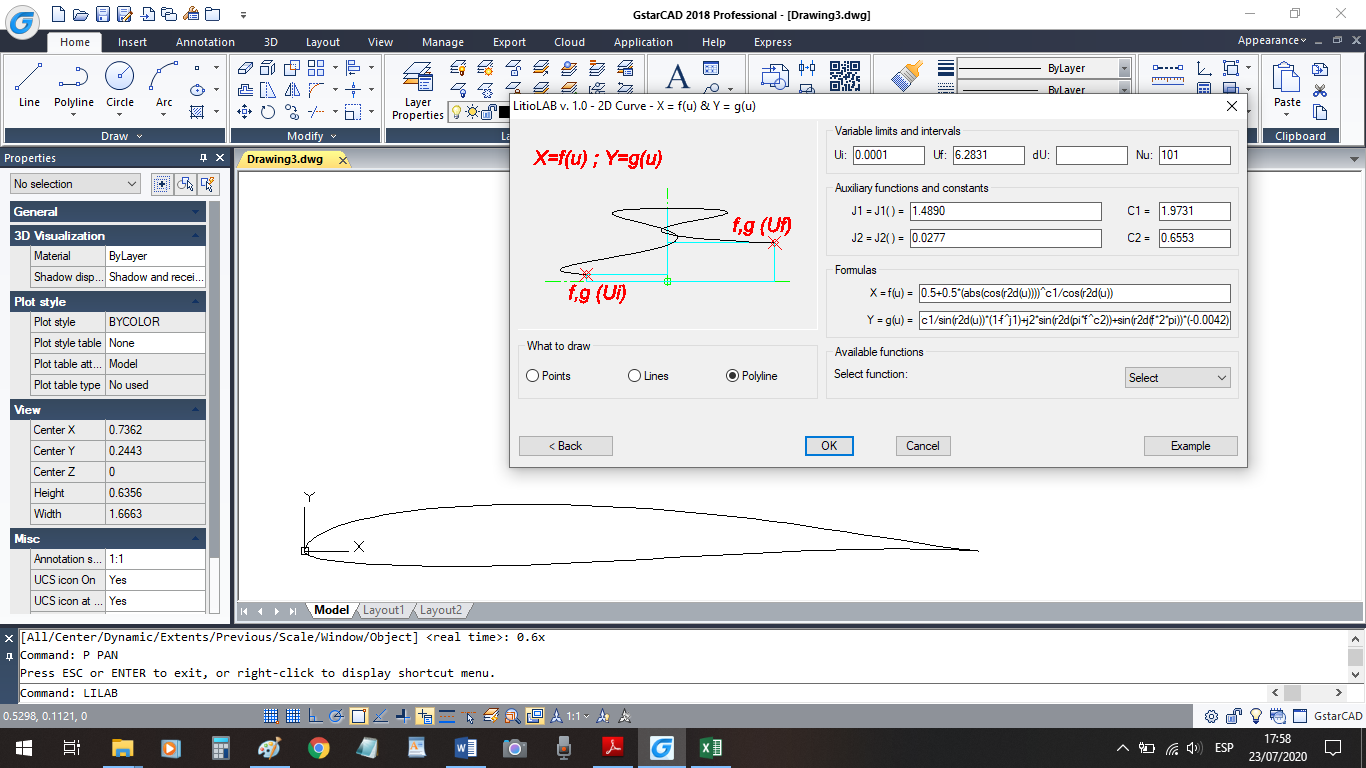The image size is (1366, 768).
Task: Click the Back button in dialog
Action: [x=565, y=446]
